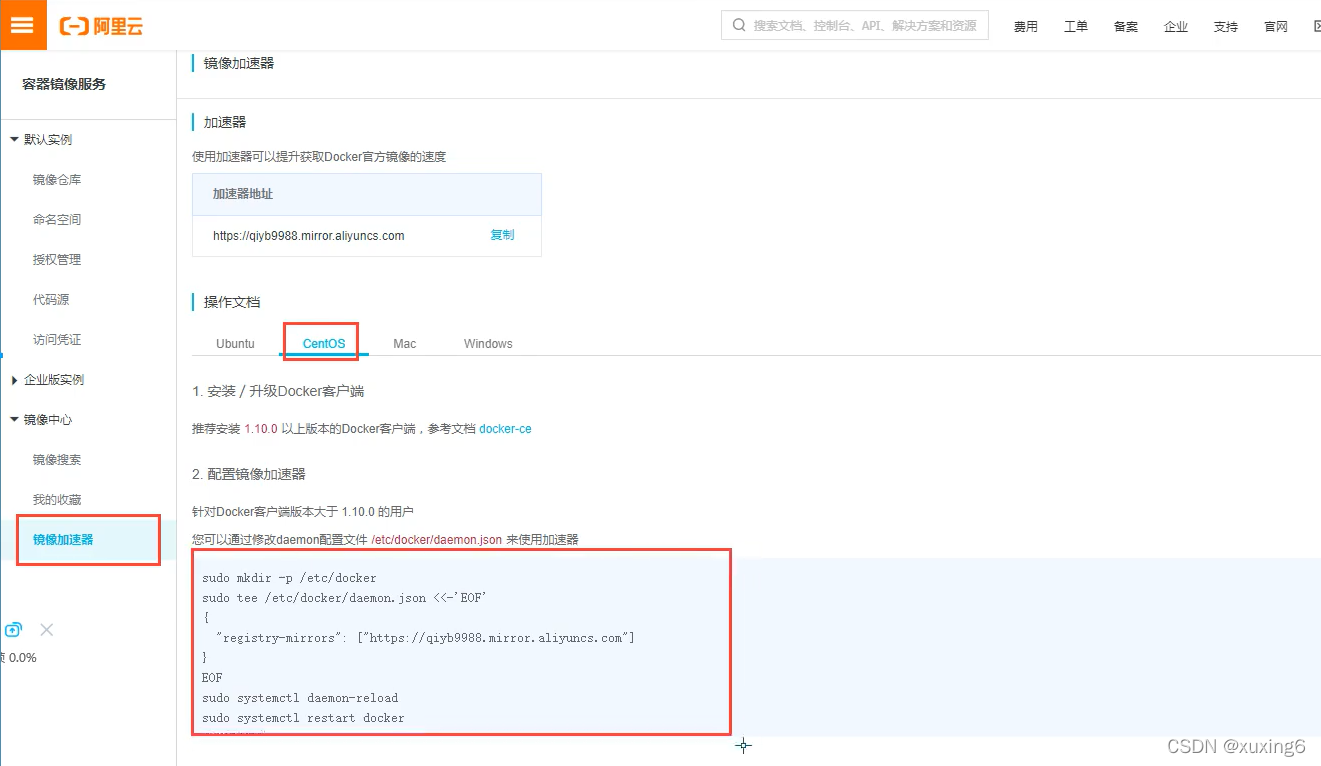Click the 'sudo mkdir -p /etc/docker' line
Image resolution: width=1321 pixels, height=766 pixels.
pyautogui.click(x=289, y=578)
